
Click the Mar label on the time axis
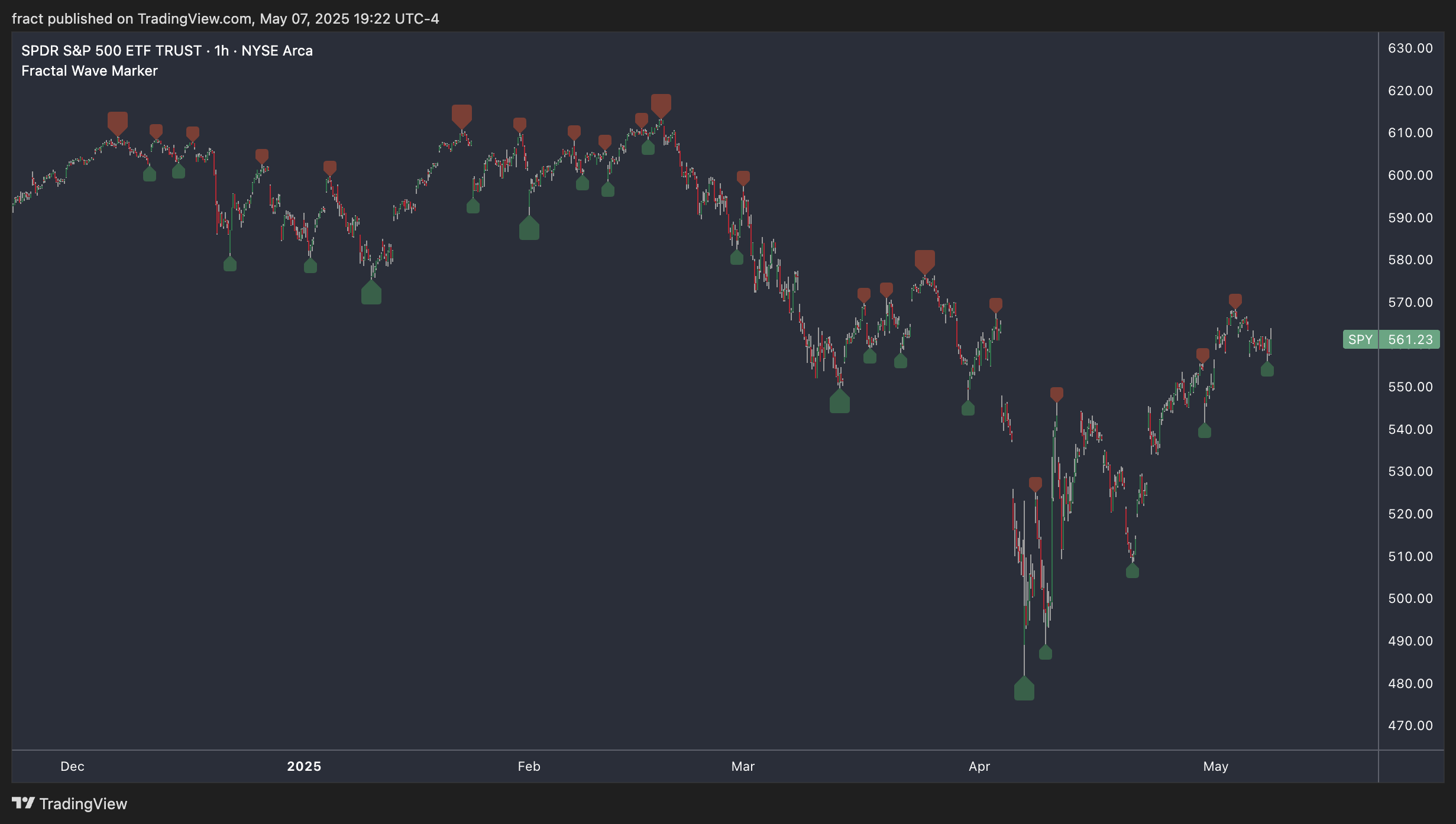click(743, 767)
